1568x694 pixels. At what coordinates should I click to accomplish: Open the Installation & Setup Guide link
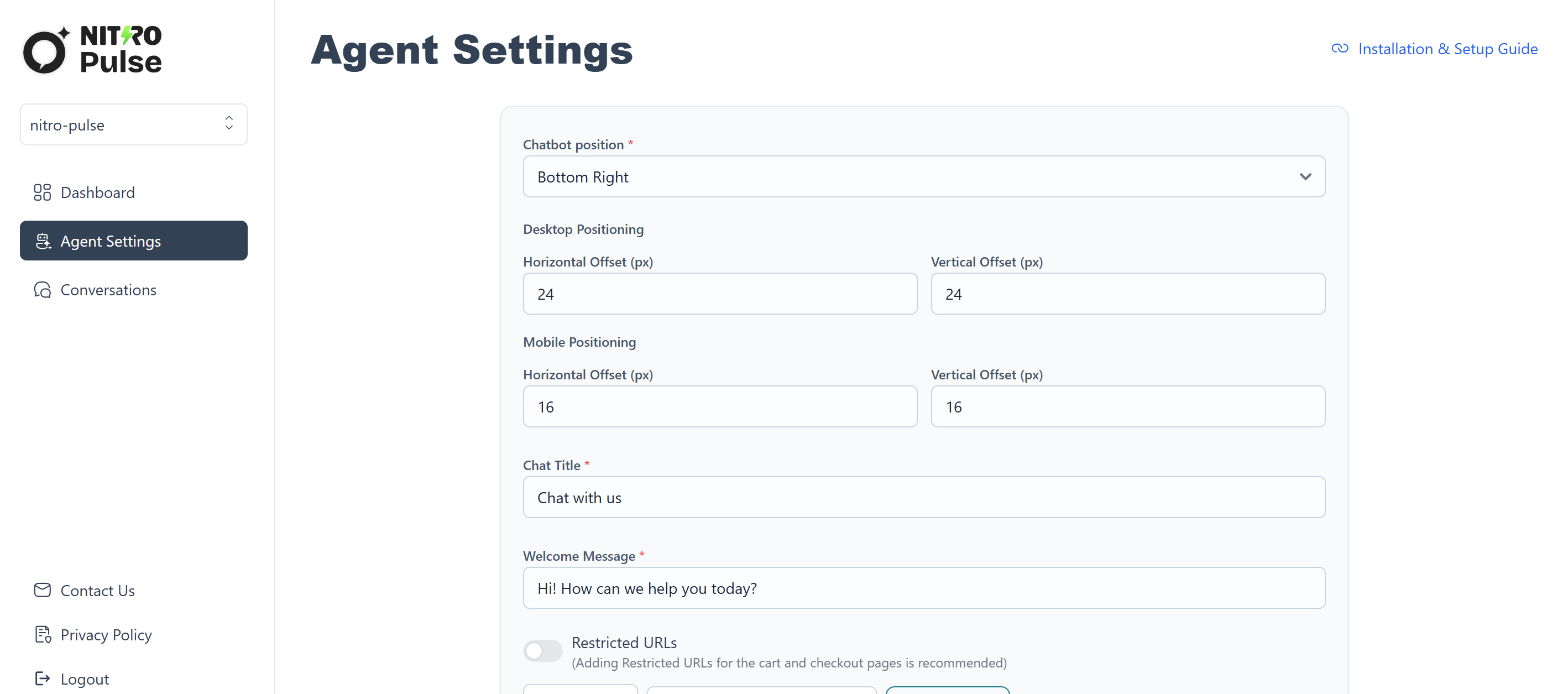[x=1447, y=49]
